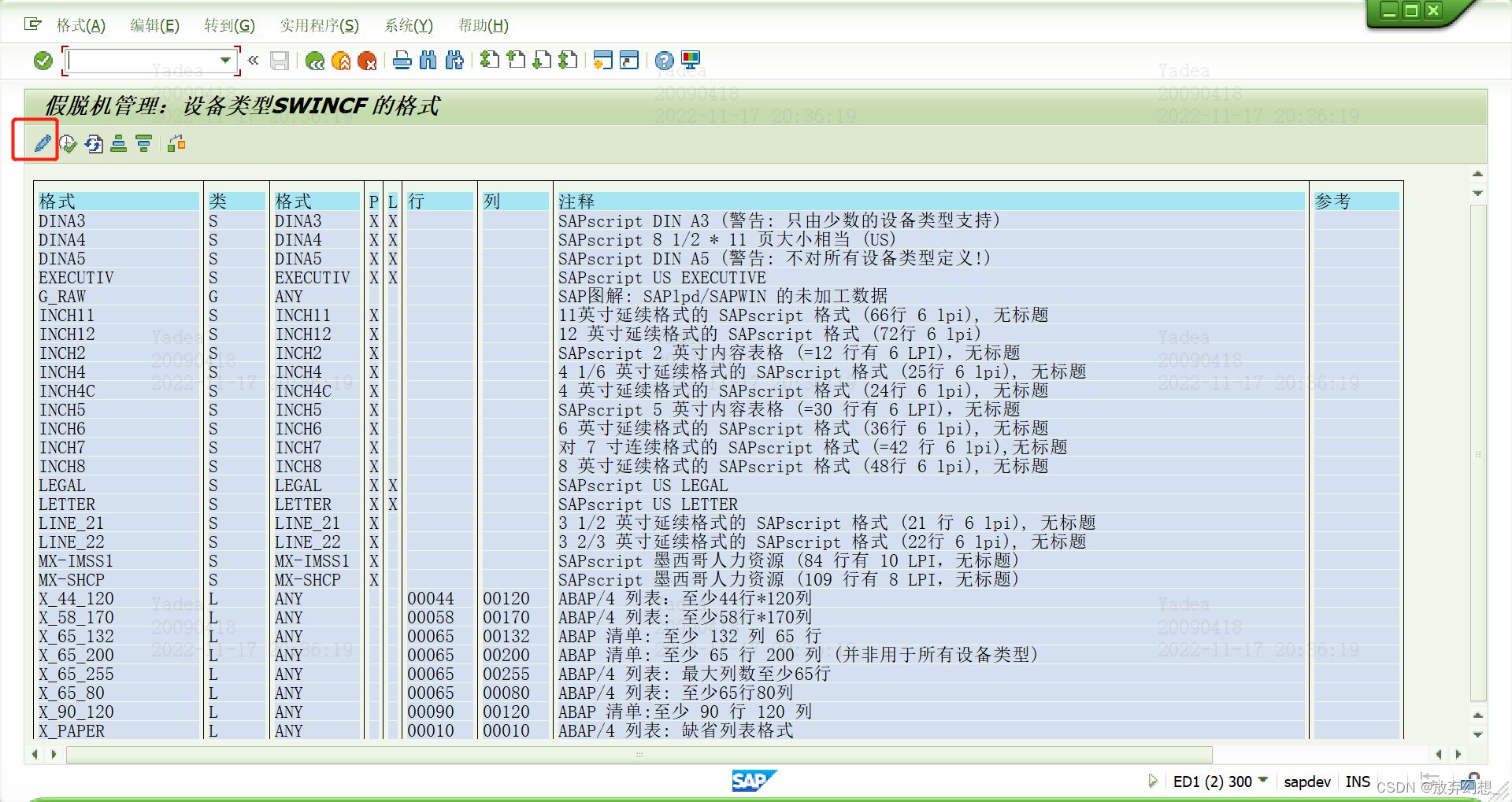The height and width of the screenshot is (802, 1512).
Task: Jump to the last page icon
Action: tap(568, 60)
